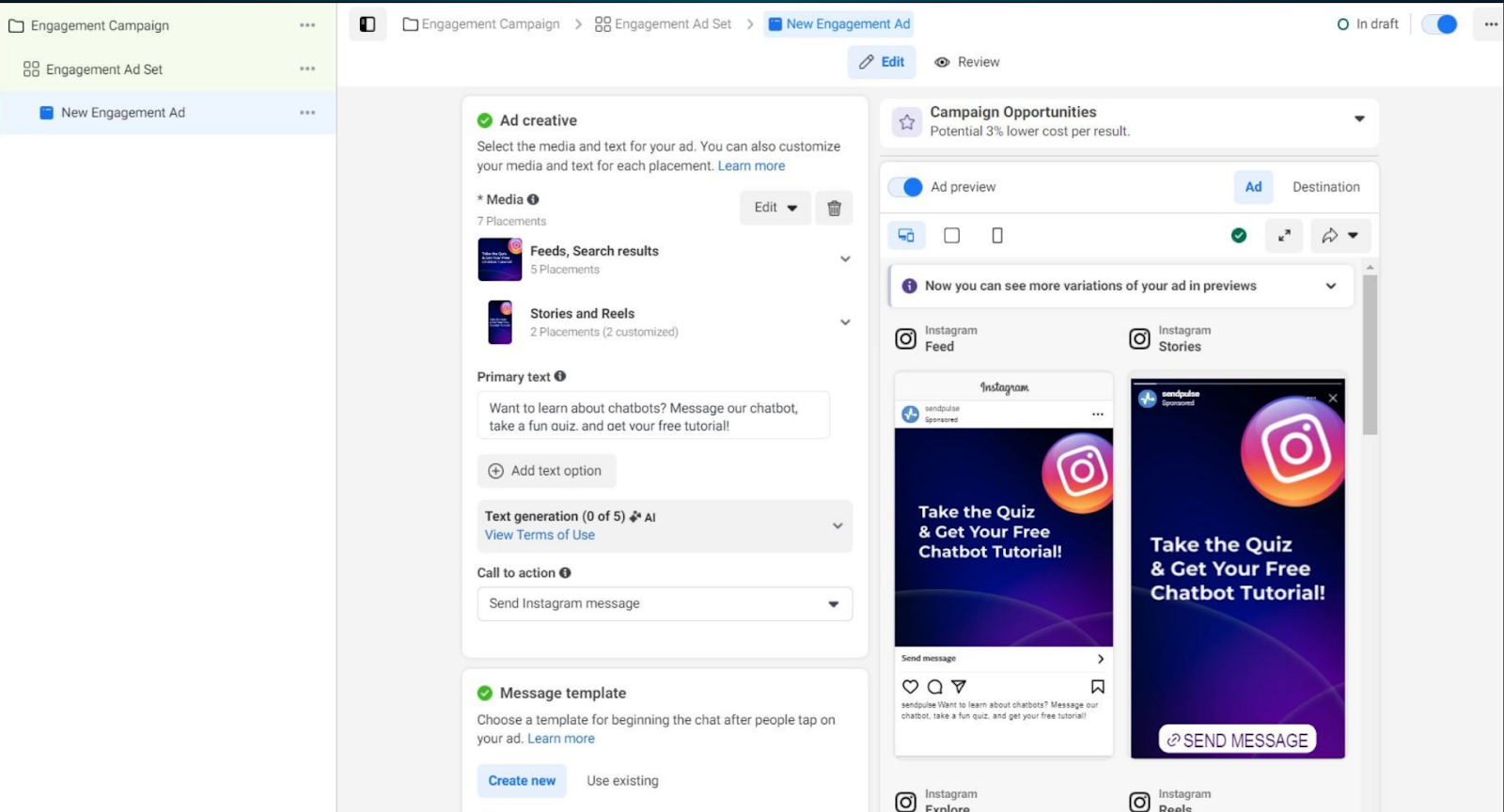
Task: Expand the Text generation AI section
Action: tap(838, 525)
